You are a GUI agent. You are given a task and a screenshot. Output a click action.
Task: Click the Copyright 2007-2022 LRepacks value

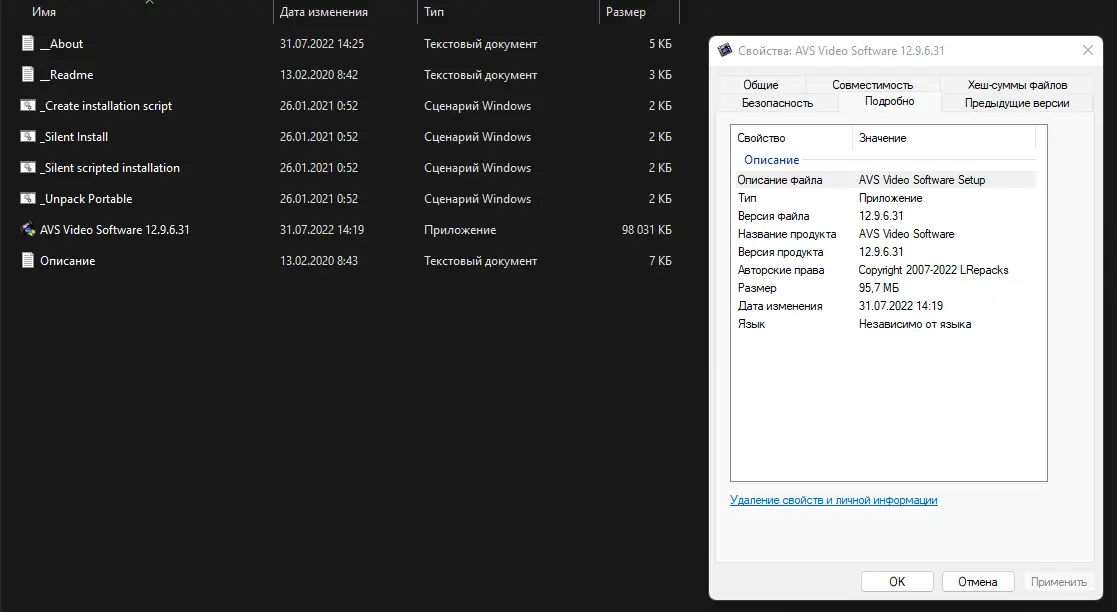click(x=933, y=269)
